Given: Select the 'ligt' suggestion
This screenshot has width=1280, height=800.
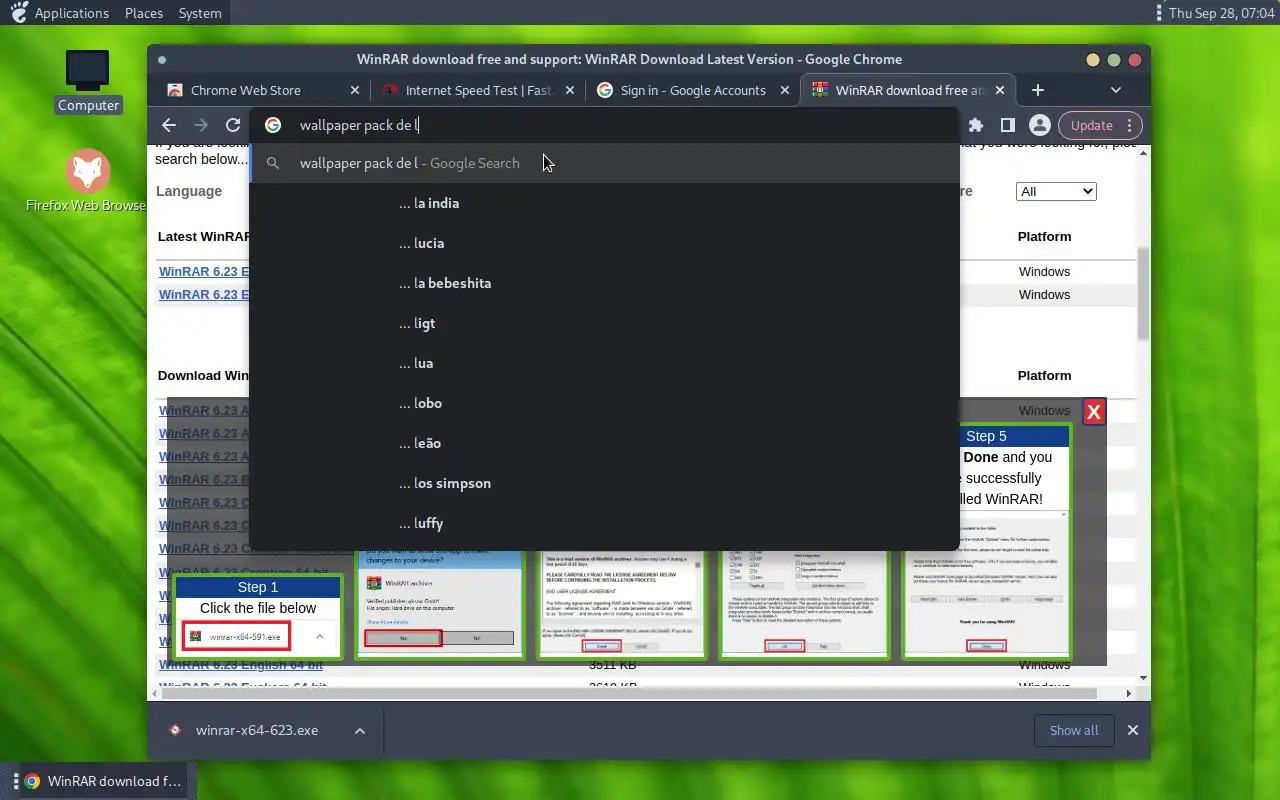Looking at the screenshot, I should pos(604,323).
